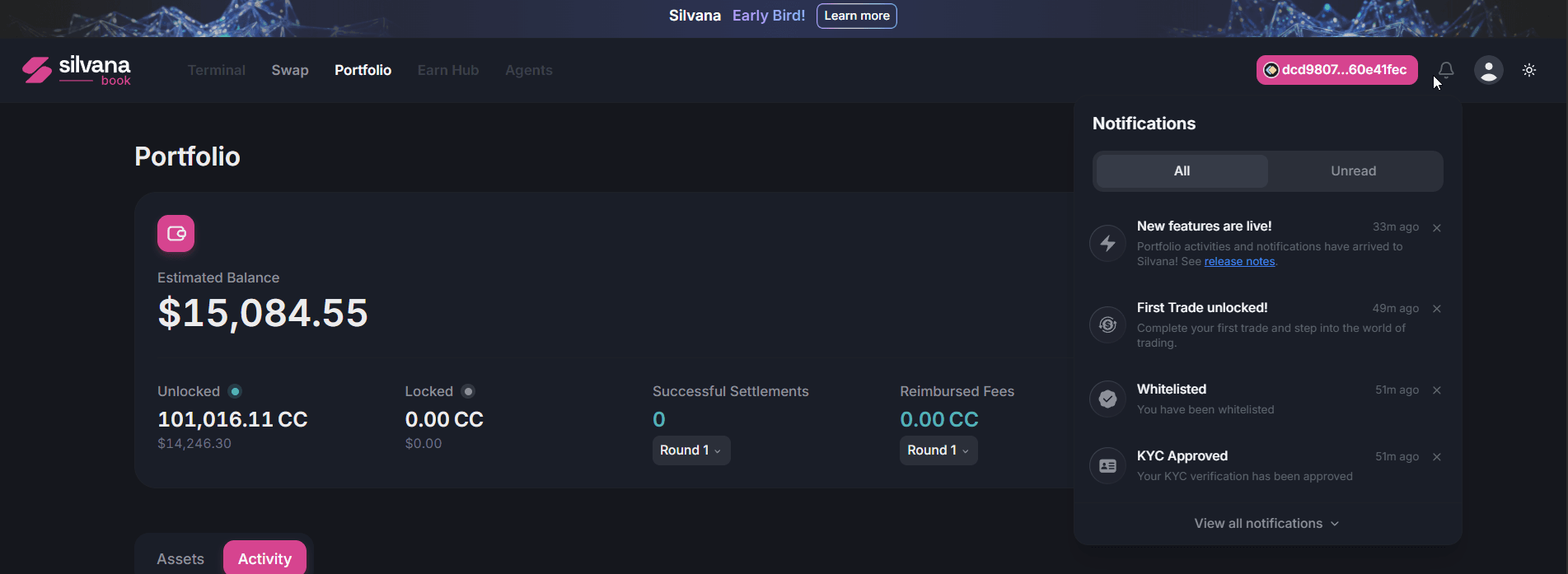
Task: Open Round 1 dropdown under Successful Settlements
Action: [691, 450]
